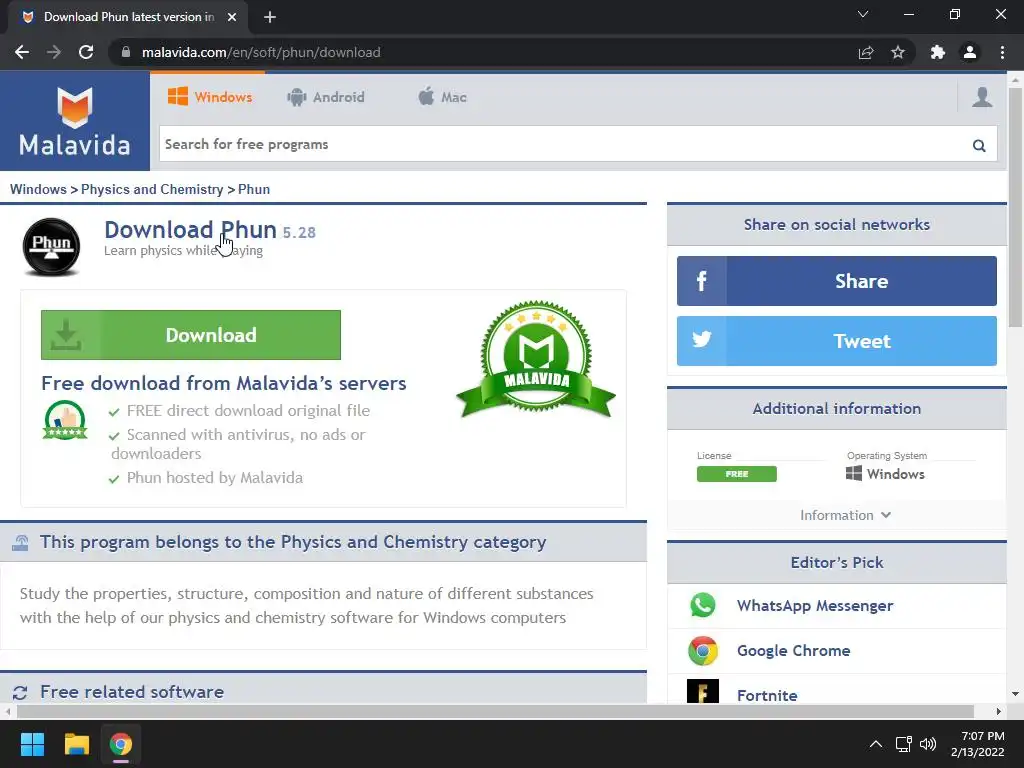Select the Download Phun browser tab
Screen dimensions: 1024x768
128,17
